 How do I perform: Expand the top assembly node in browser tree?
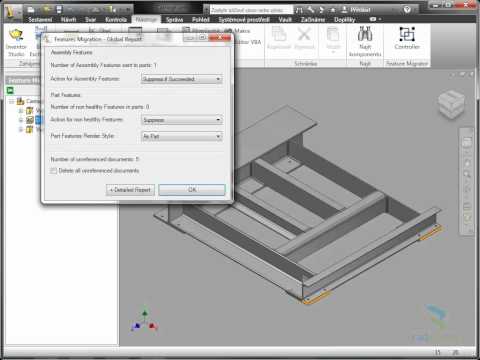[x=11, y=101]
